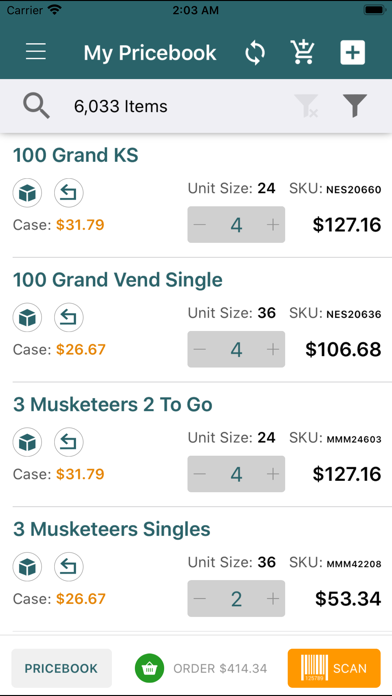This screenshot has height=696, width=392.
Task: Decrease quantity for 100 Grand Vend Single
Action: pyautogui.click(x=200, y=350)
